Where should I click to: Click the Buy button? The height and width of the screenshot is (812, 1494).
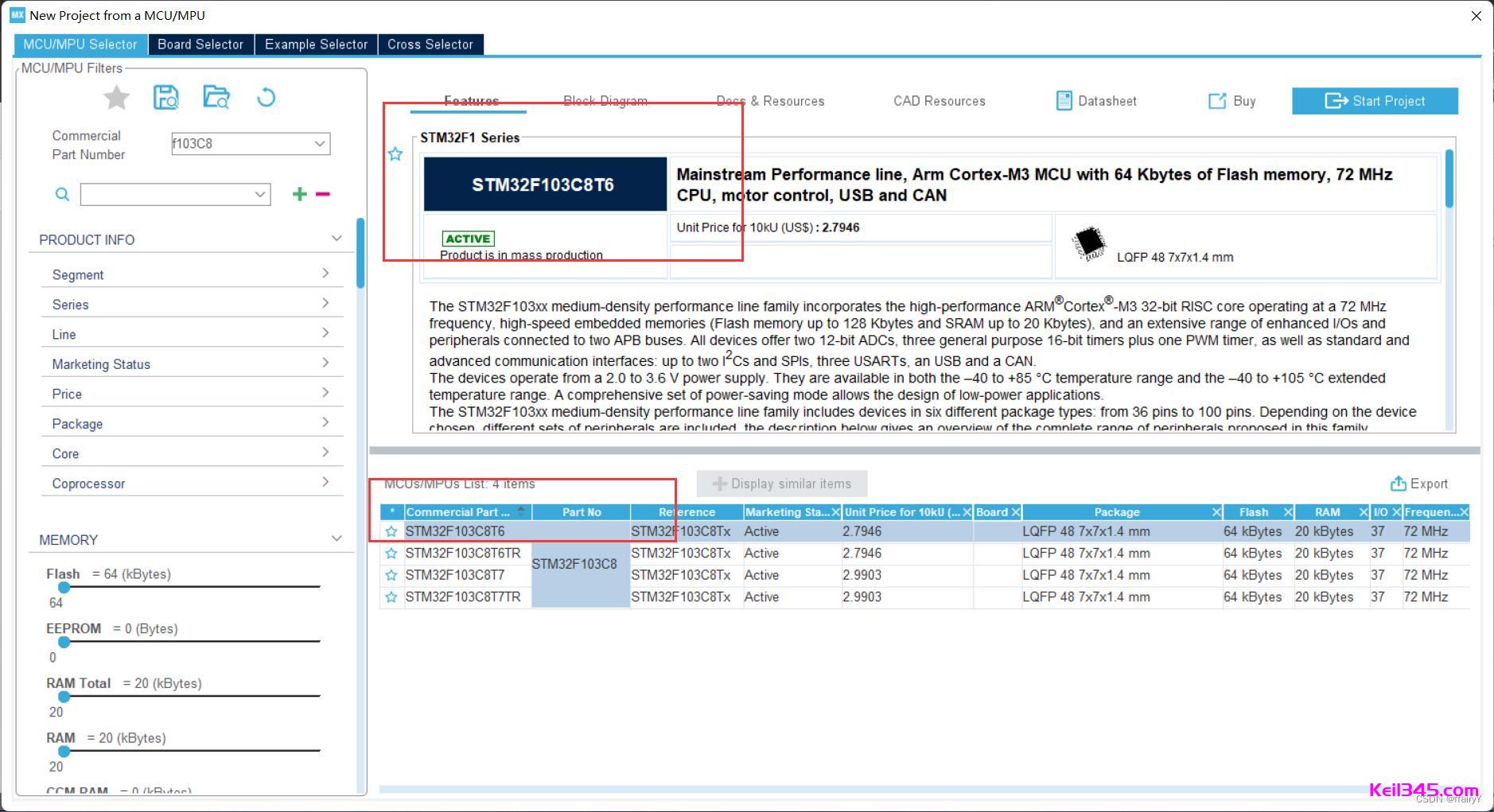tap(1232, 101)
